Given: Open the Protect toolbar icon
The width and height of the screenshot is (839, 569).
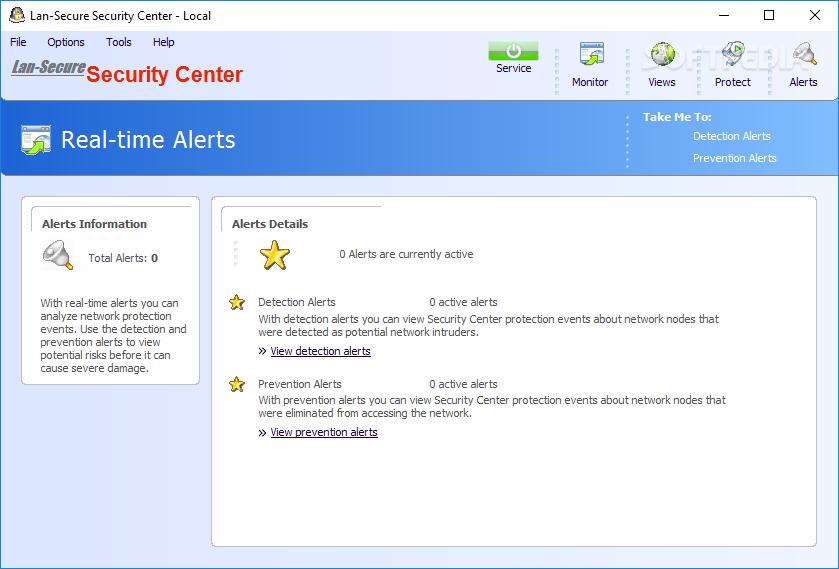Looking at the screenshot, I should [x=733, y=55].
